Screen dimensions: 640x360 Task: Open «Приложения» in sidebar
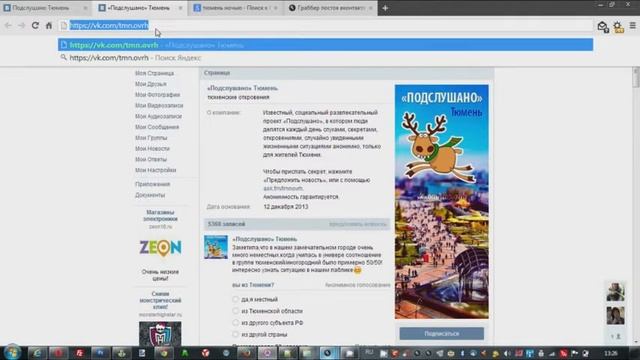click(x=152, y=184)
